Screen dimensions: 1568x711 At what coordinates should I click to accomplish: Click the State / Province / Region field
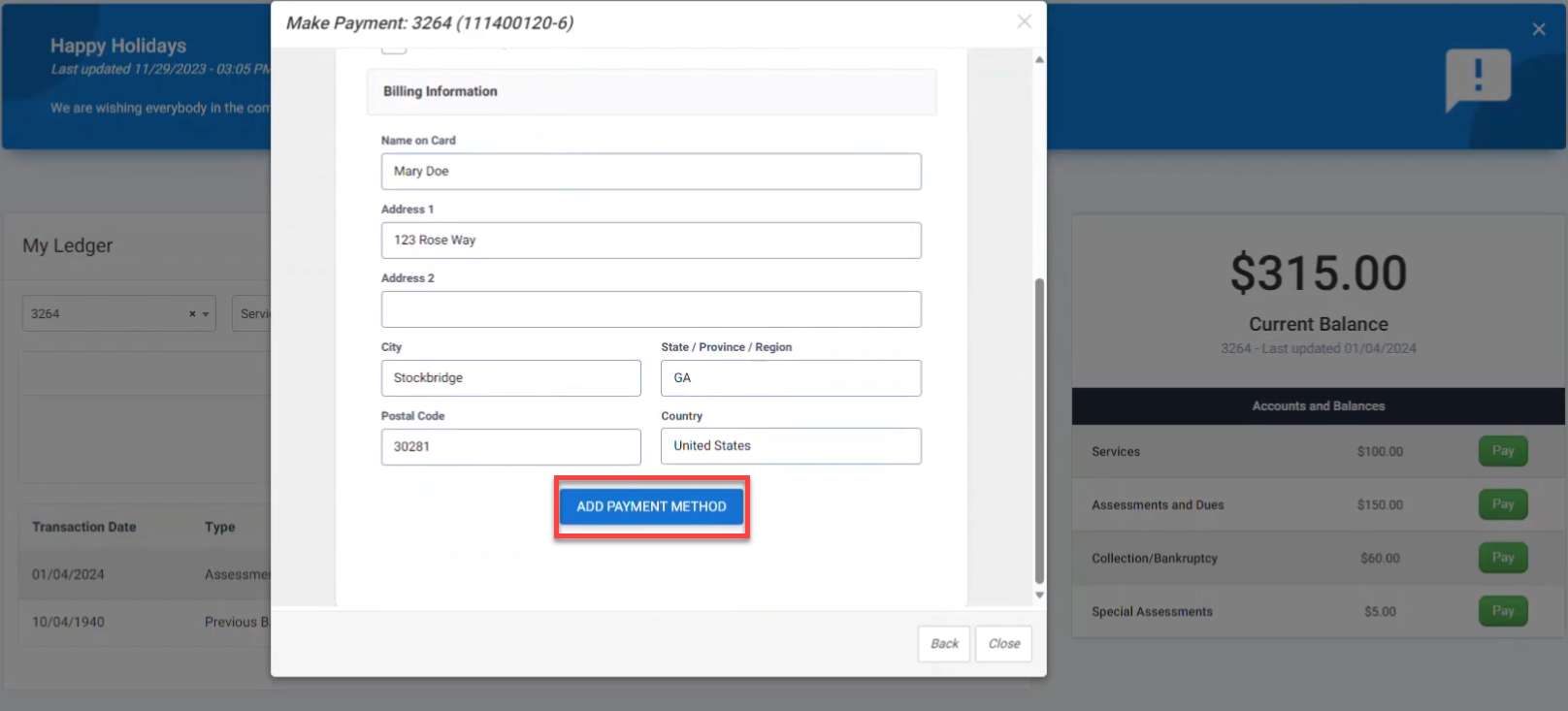pos(791,378)
